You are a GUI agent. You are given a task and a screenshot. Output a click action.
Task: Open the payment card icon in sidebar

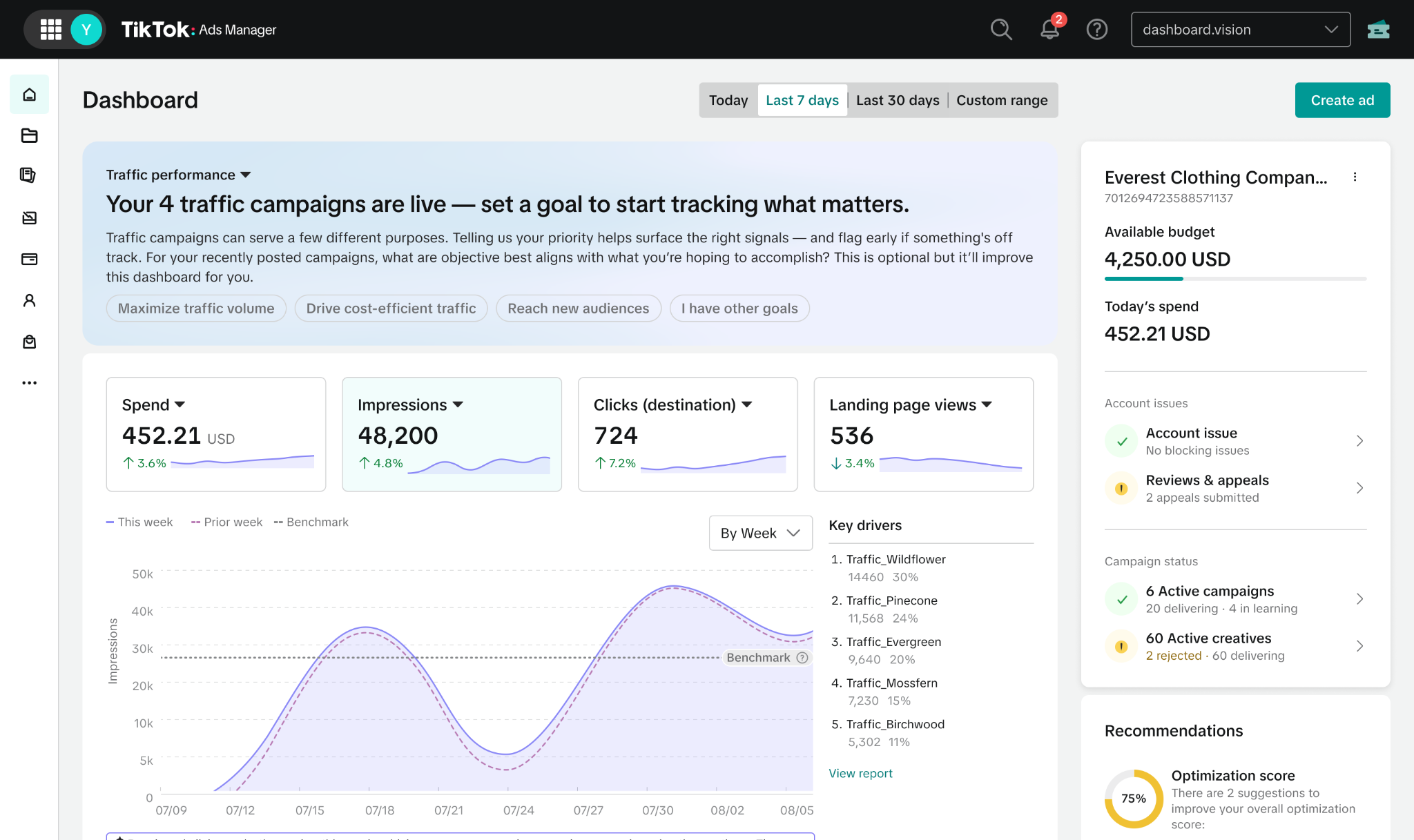[29, 260]
